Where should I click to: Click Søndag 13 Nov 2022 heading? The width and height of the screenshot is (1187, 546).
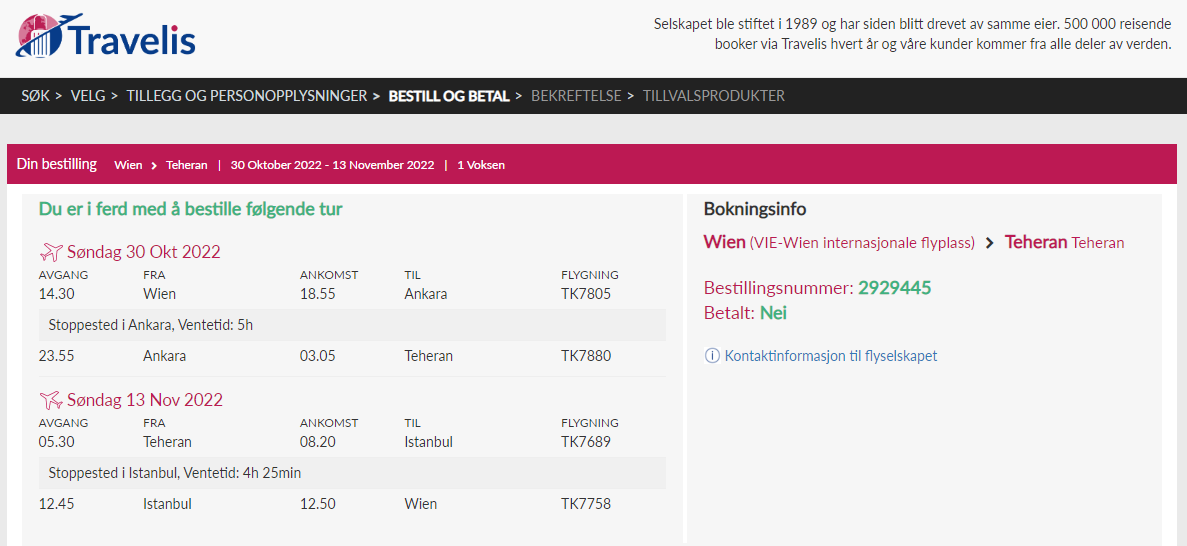pyautogui.click(x=145, y=399)
